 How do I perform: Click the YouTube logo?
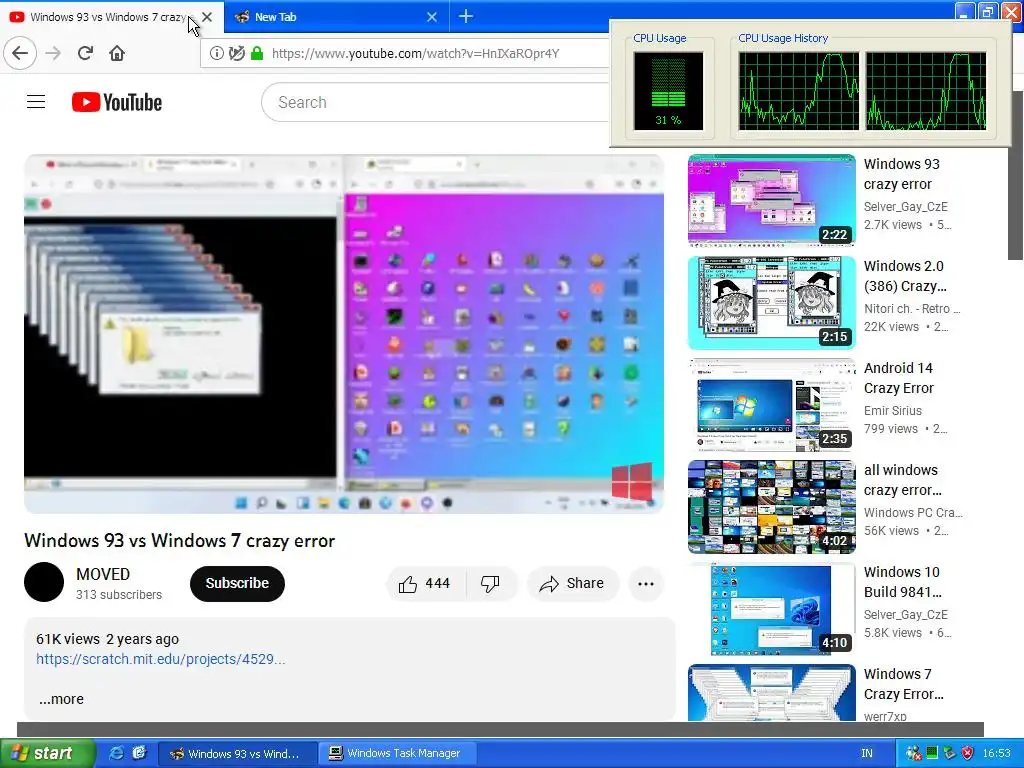117,103
